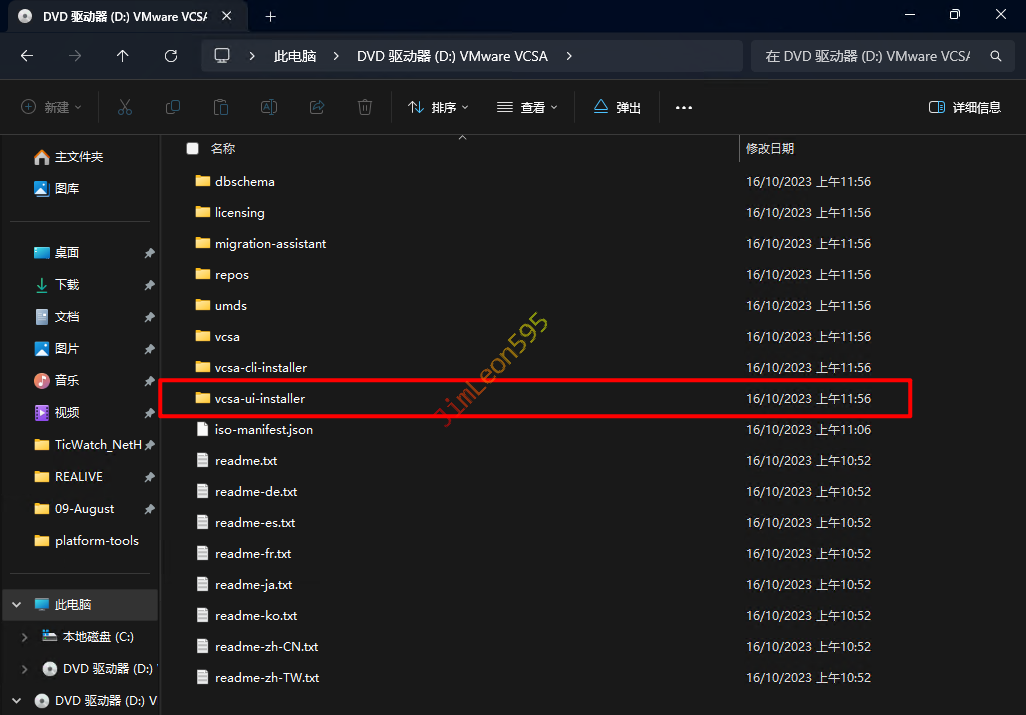Toggle the 详细信息 details pane button
The image size is (1026, 715).
tap(964, 107)
